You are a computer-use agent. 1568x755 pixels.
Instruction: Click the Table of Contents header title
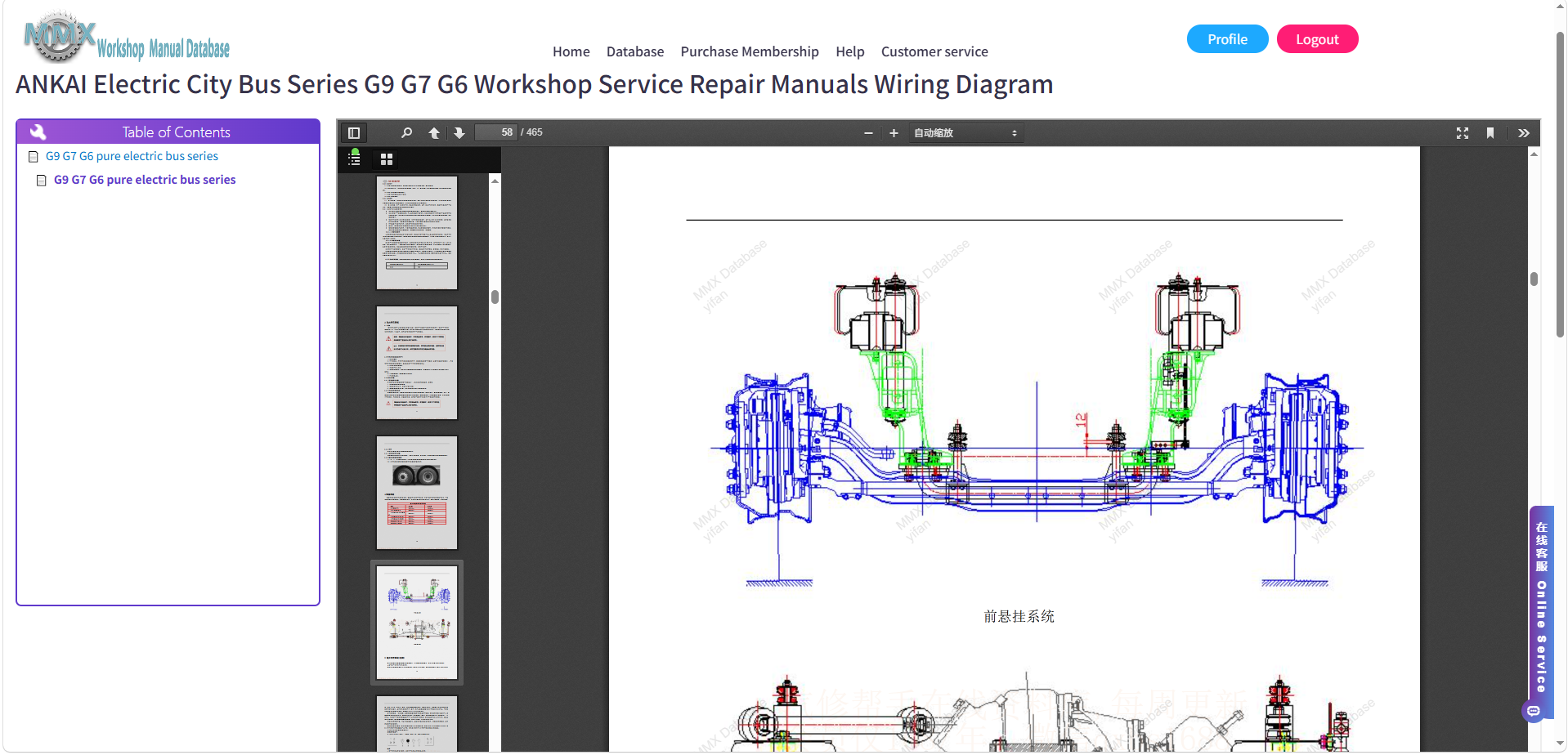click(x=177, y=132)
